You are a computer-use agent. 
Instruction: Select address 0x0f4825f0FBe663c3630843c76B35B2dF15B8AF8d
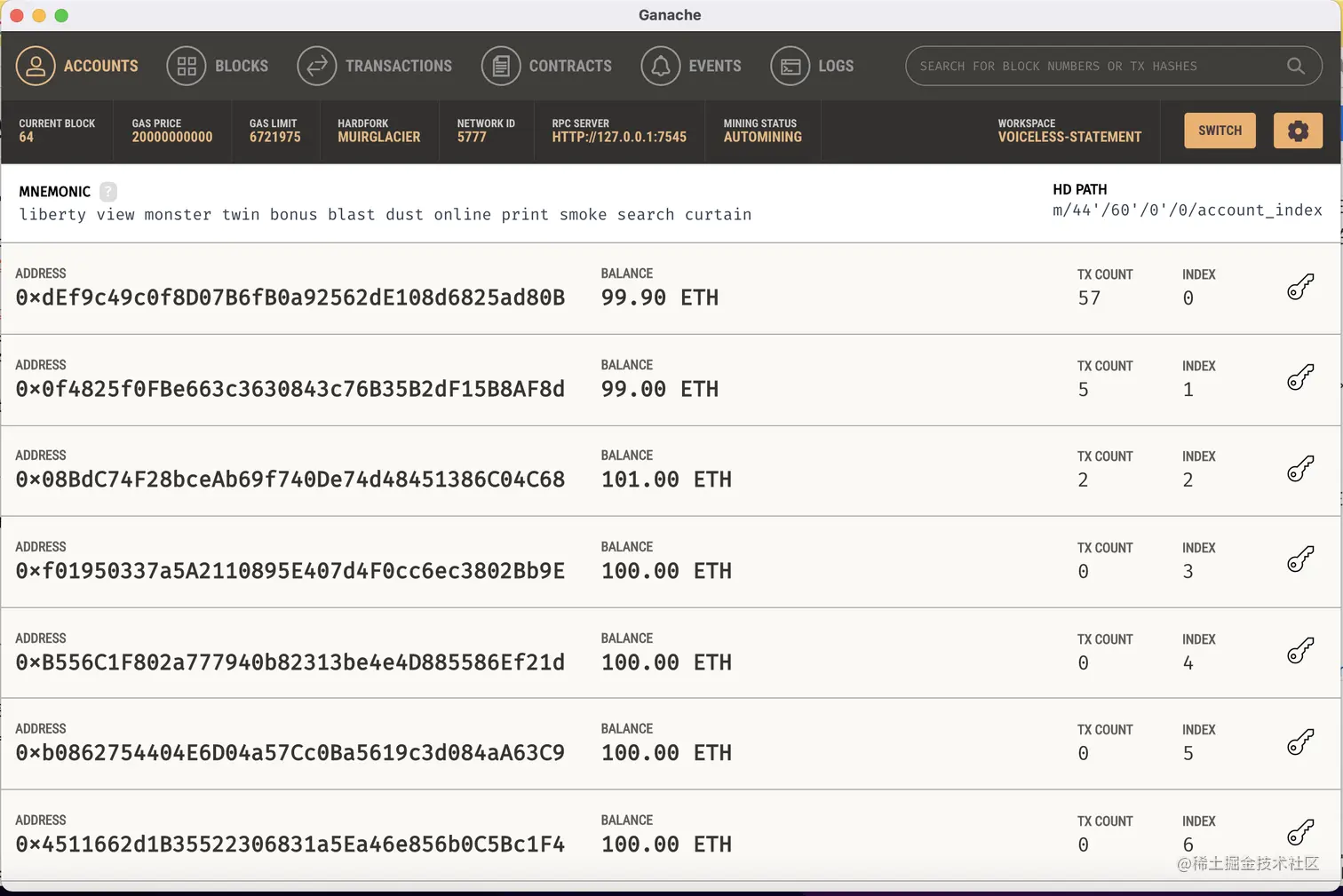coord(290,389)
